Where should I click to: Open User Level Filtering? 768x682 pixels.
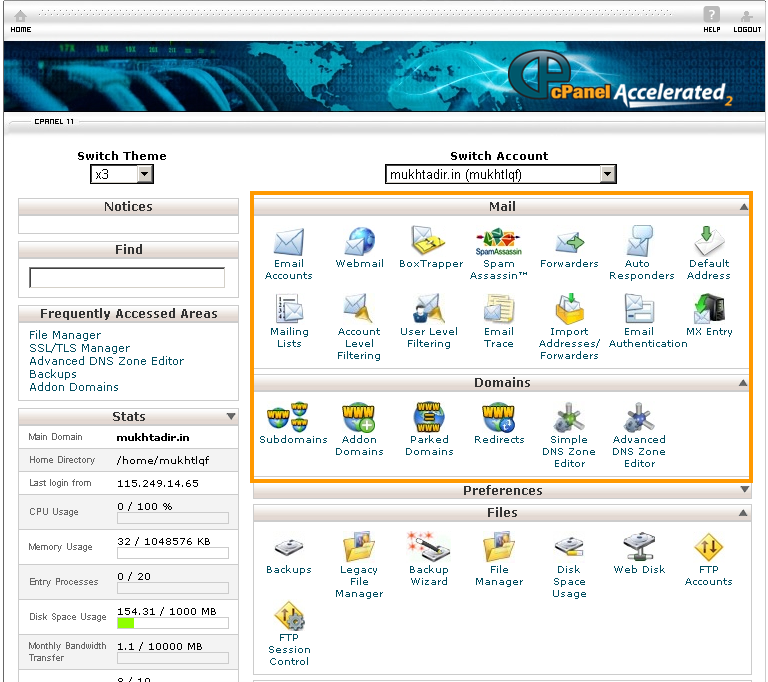pyautogui.click(x=428, y=309)
